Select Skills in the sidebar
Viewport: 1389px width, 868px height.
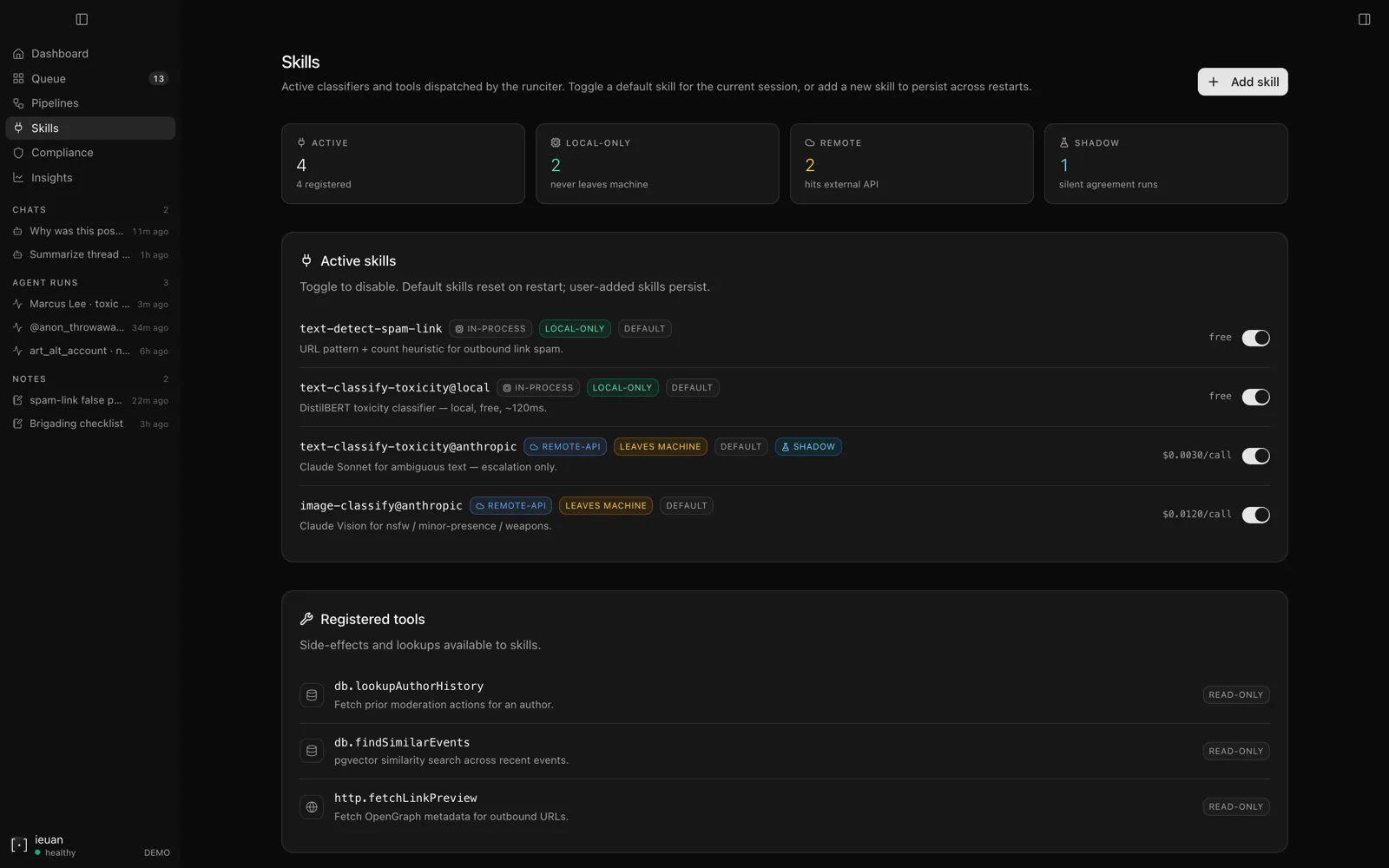(90, 128)
